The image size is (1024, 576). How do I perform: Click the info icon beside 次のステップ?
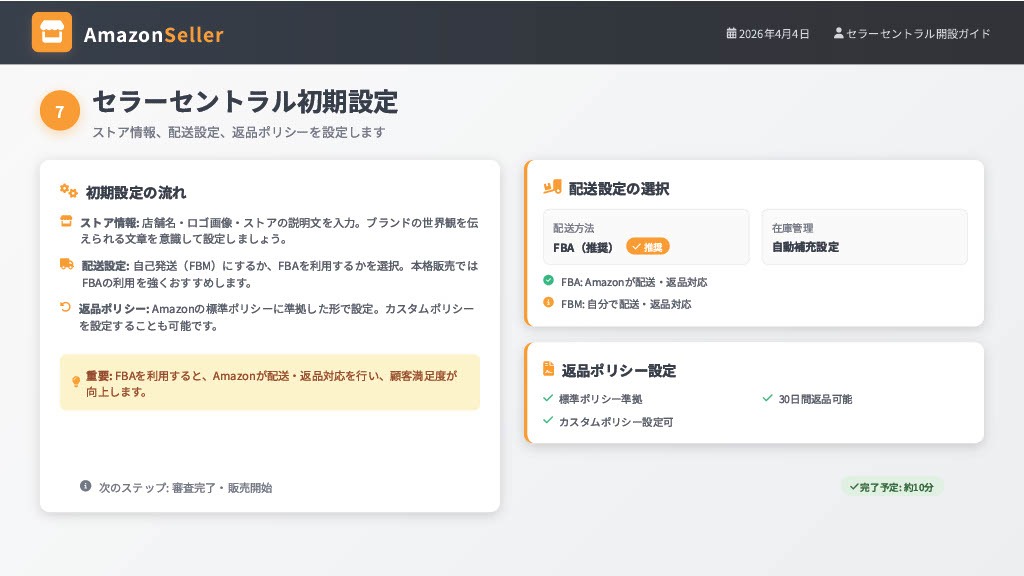(86, 486)
